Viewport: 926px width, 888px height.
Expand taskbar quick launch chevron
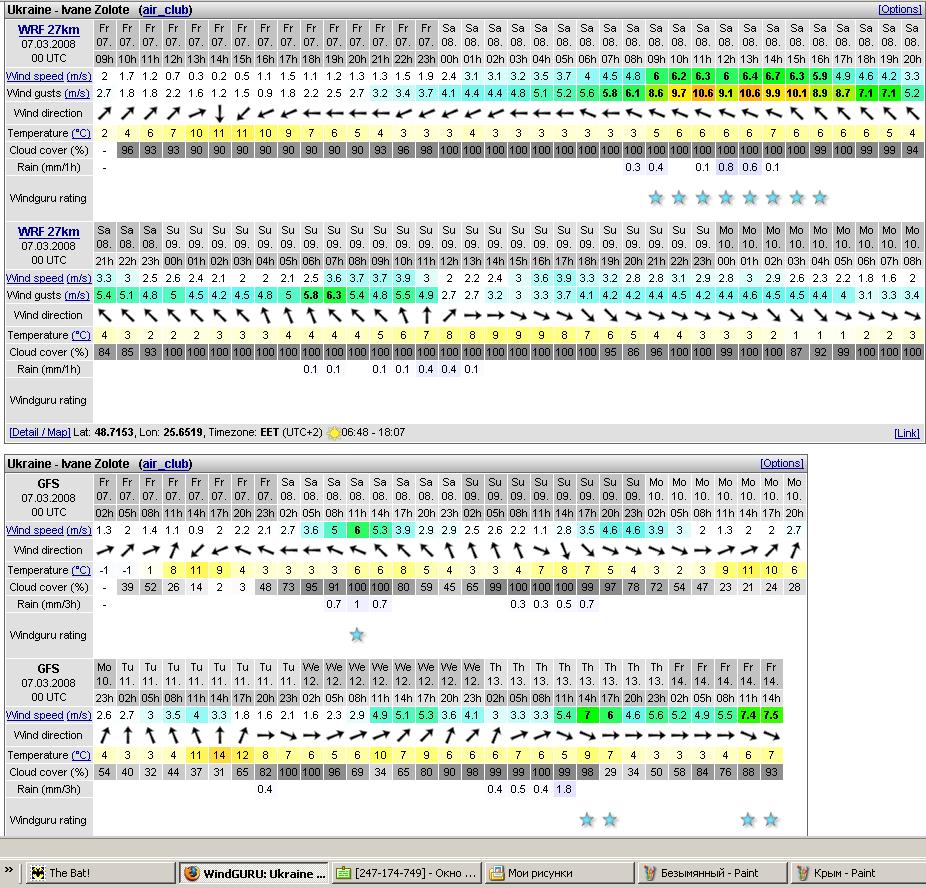9,872
